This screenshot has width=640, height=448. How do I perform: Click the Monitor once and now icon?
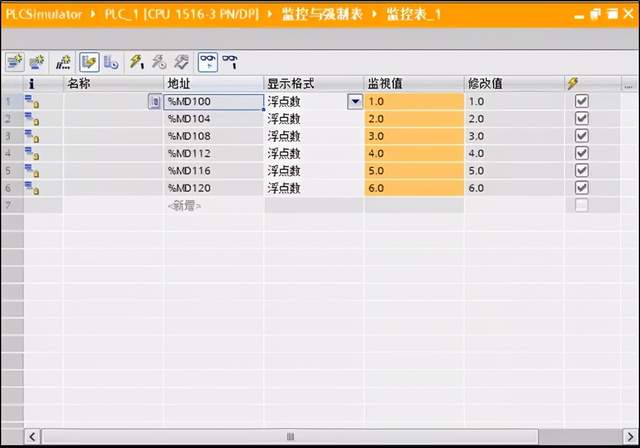tap(230, 61)
